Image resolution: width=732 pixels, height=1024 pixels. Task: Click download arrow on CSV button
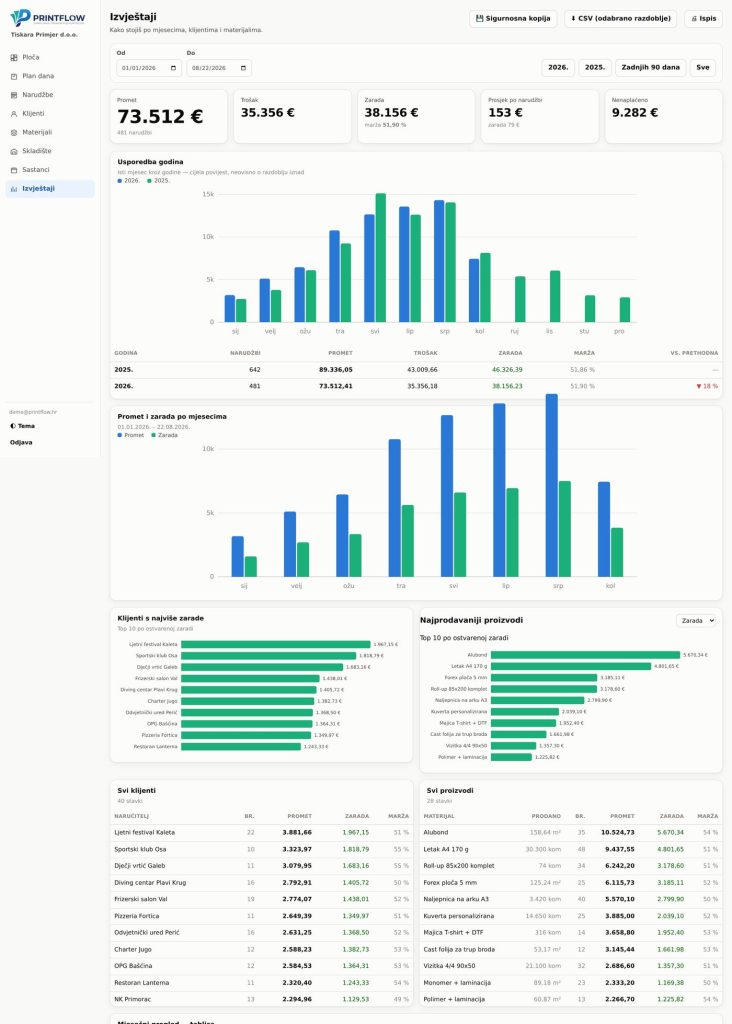(x=573, y=18)
